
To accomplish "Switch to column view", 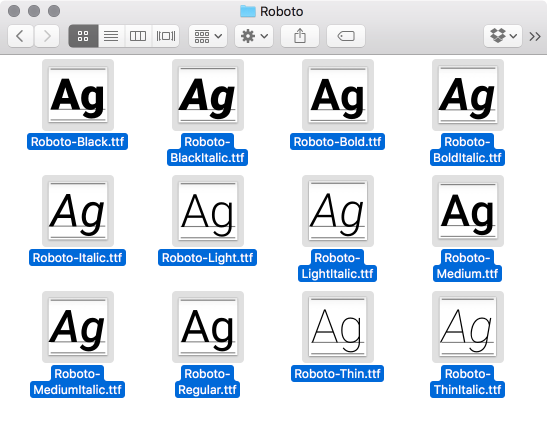I will (138, 36).
